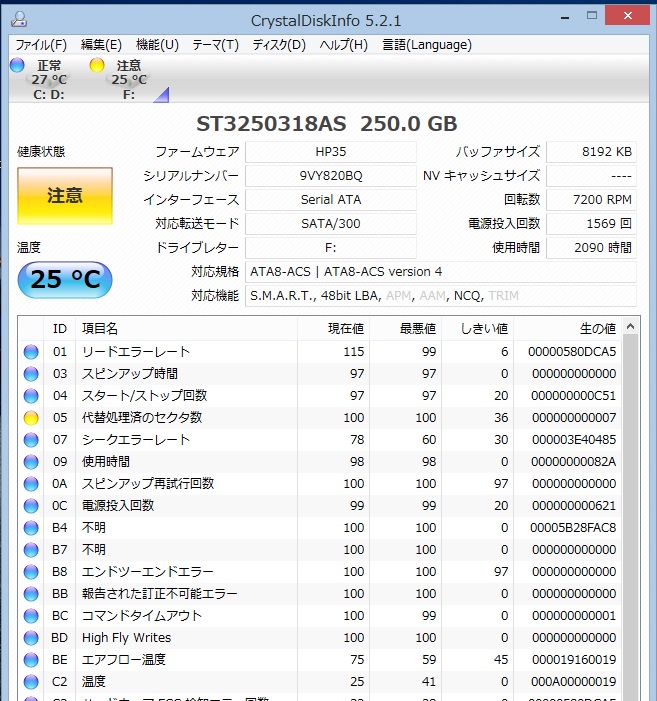
Task: Click the status orb for row 0C 電源投入回数
Action: coord(31,506)
